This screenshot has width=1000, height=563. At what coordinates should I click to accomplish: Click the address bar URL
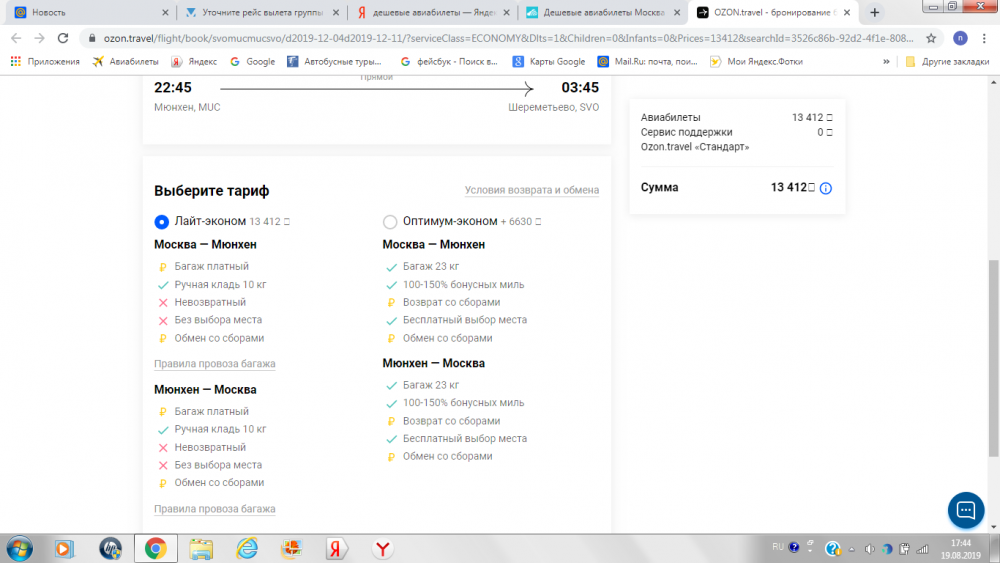[x=508, y=38]
